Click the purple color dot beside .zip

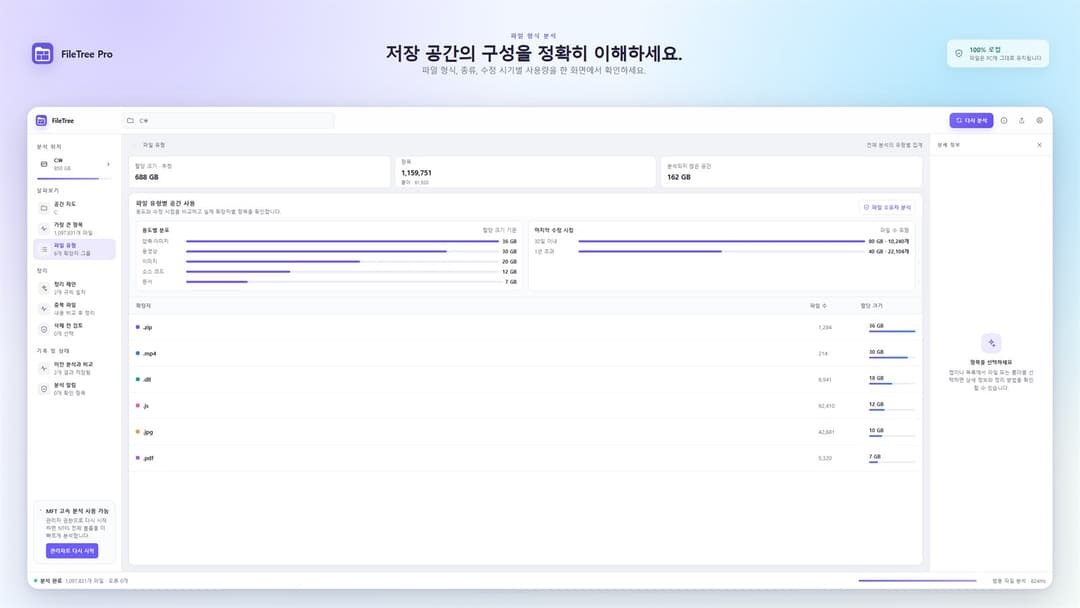click(138, 327)
